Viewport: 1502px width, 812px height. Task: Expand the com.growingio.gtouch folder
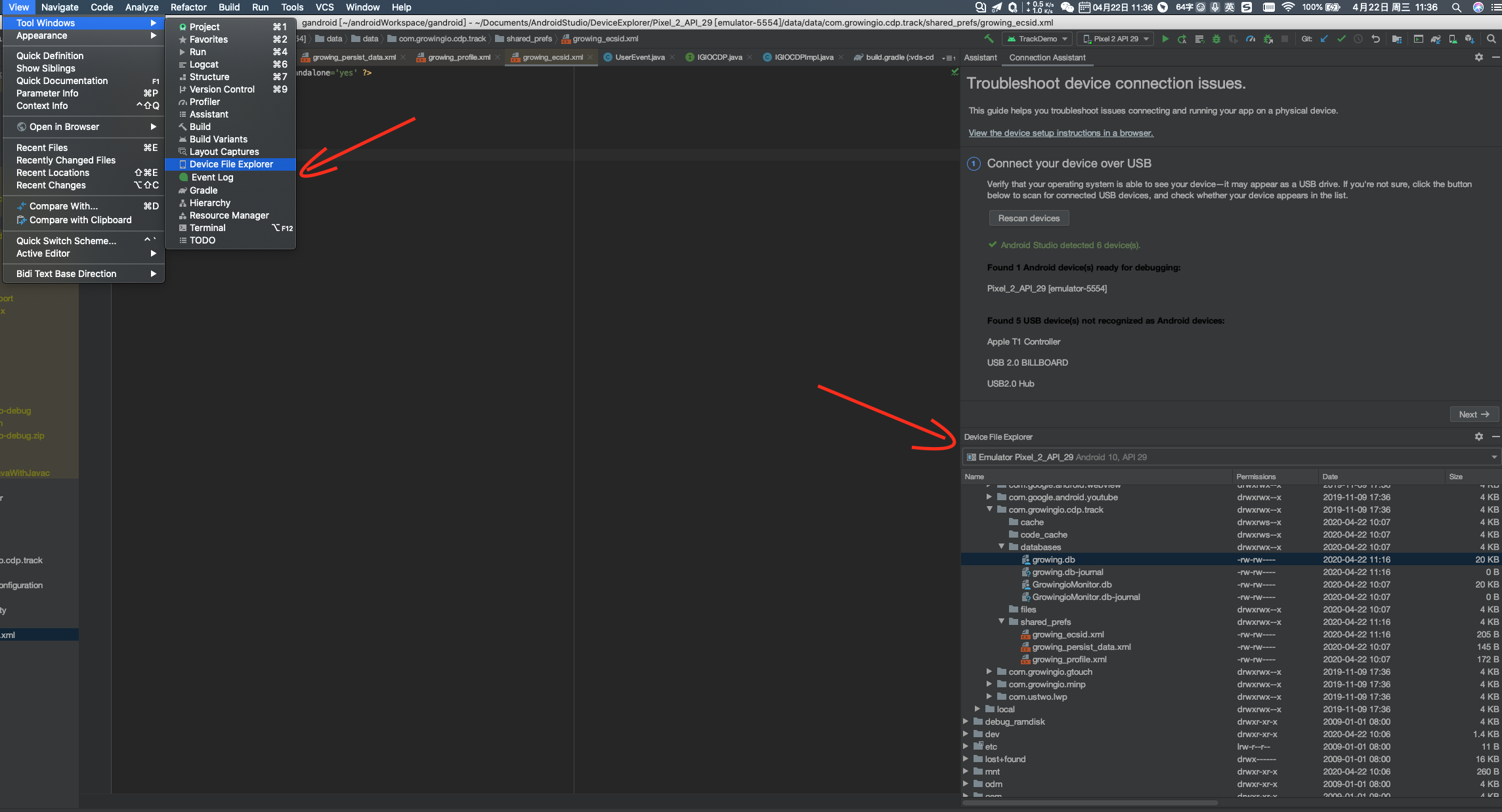click(989, 671)
